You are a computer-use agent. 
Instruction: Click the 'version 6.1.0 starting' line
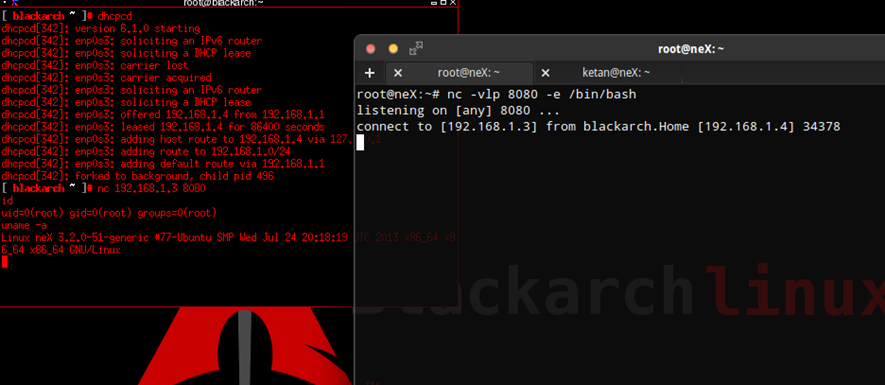(x=100, y=28)
